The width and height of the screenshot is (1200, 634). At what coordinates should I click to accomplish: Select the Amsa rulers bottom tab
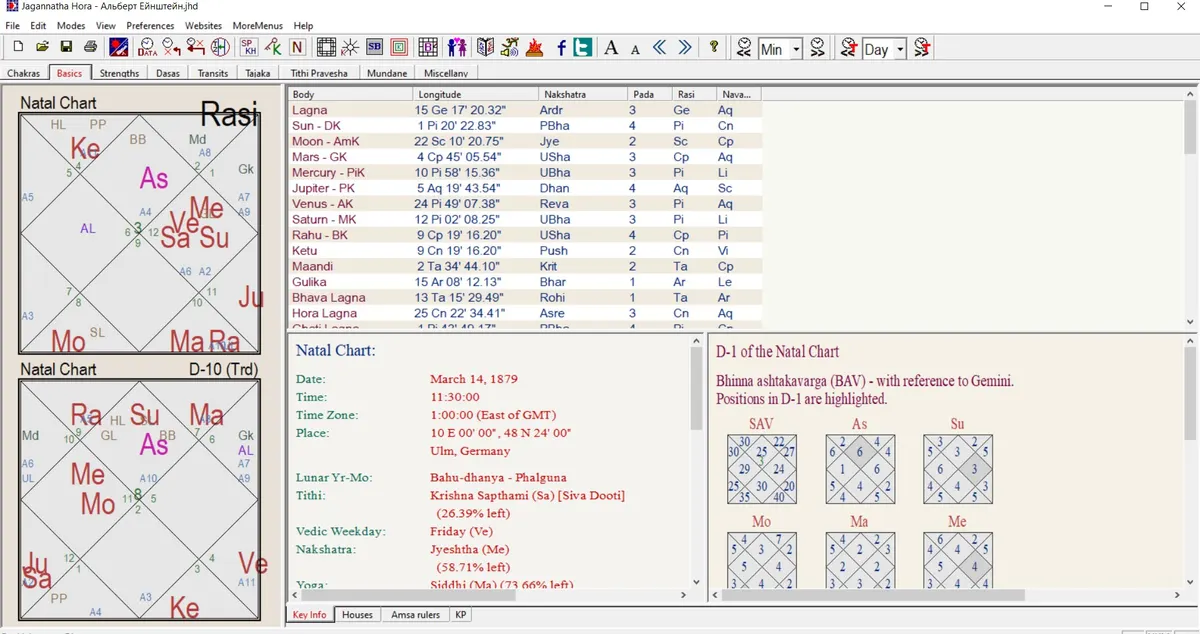415,615
